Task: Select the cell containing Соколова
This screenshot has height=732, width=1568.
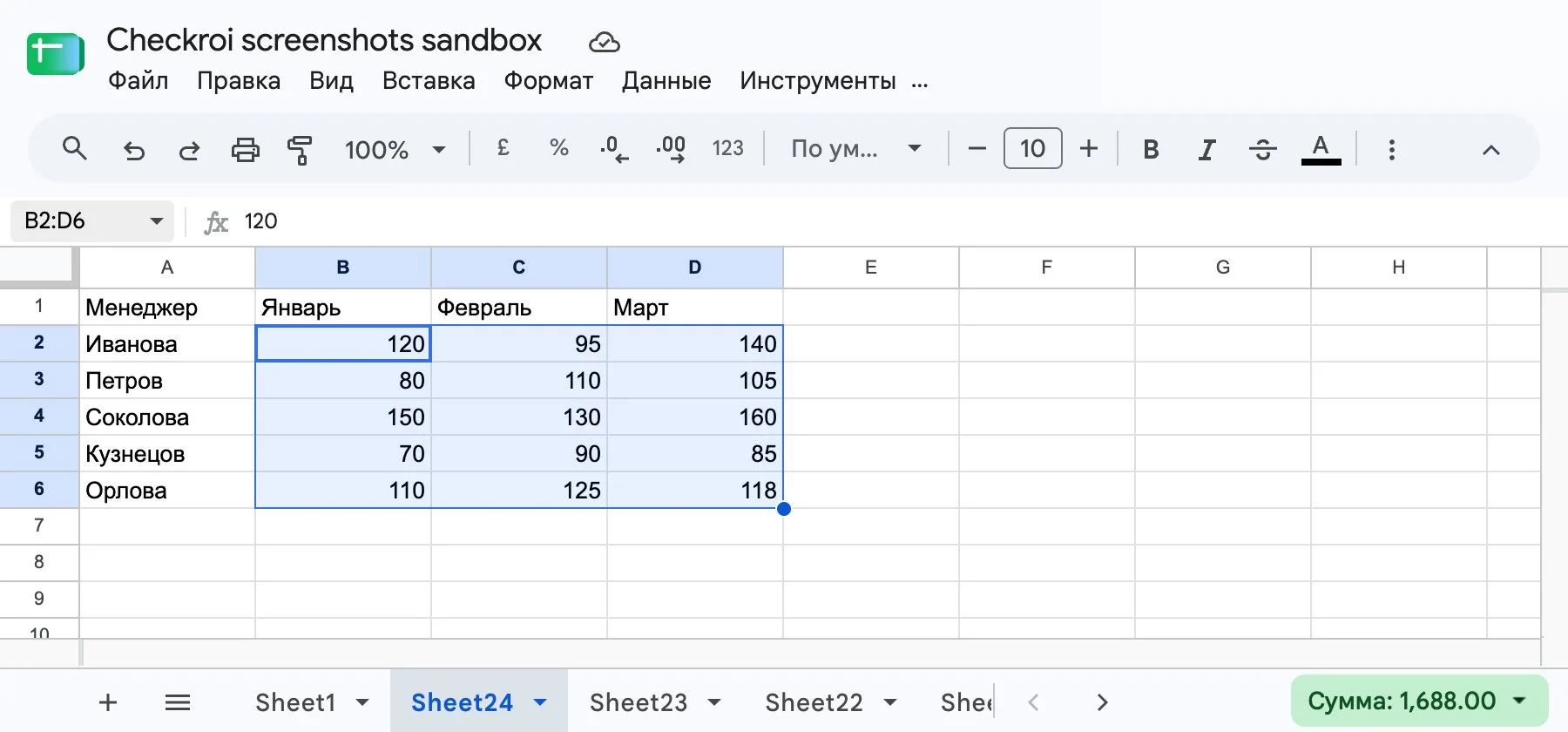Action: 167,417
